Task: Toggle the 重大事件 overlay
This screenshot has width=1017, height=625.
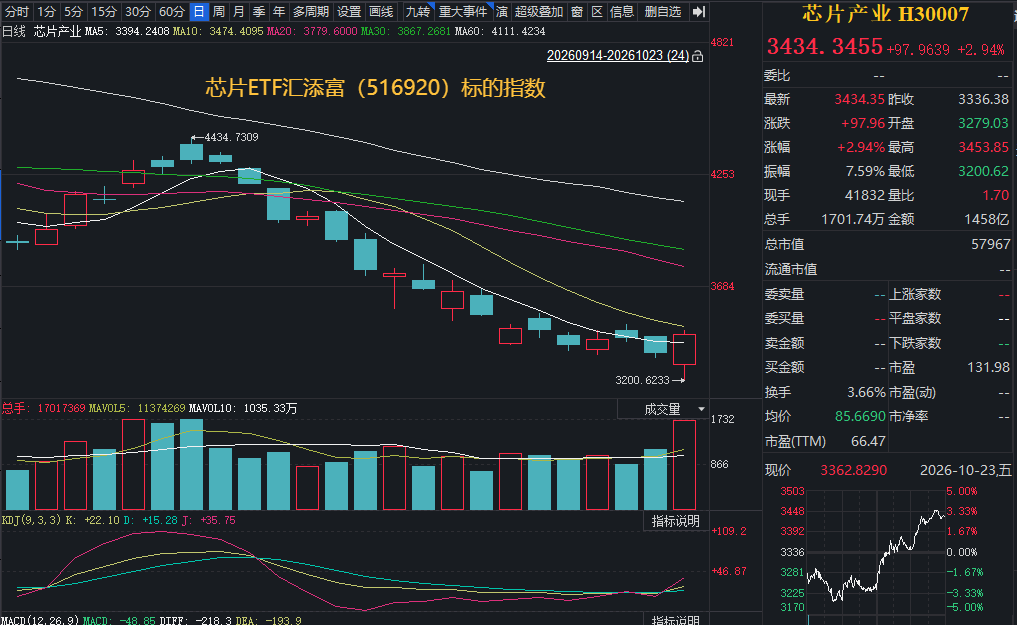Action: point(463,12)
